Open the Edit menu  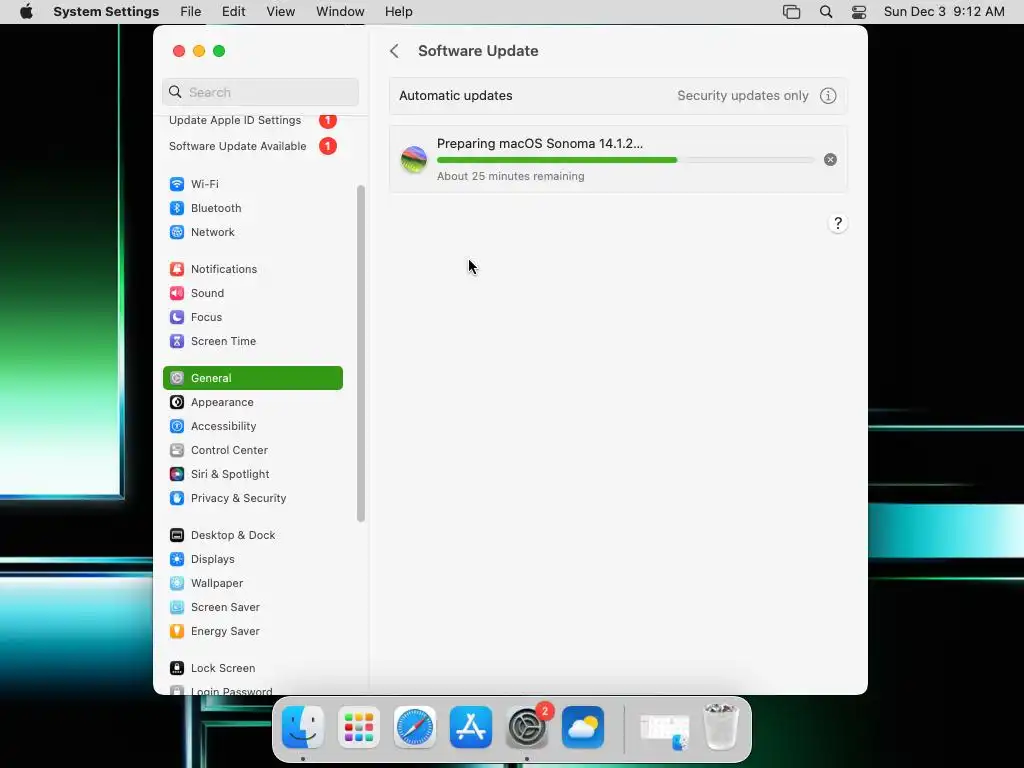click(233, 12)
